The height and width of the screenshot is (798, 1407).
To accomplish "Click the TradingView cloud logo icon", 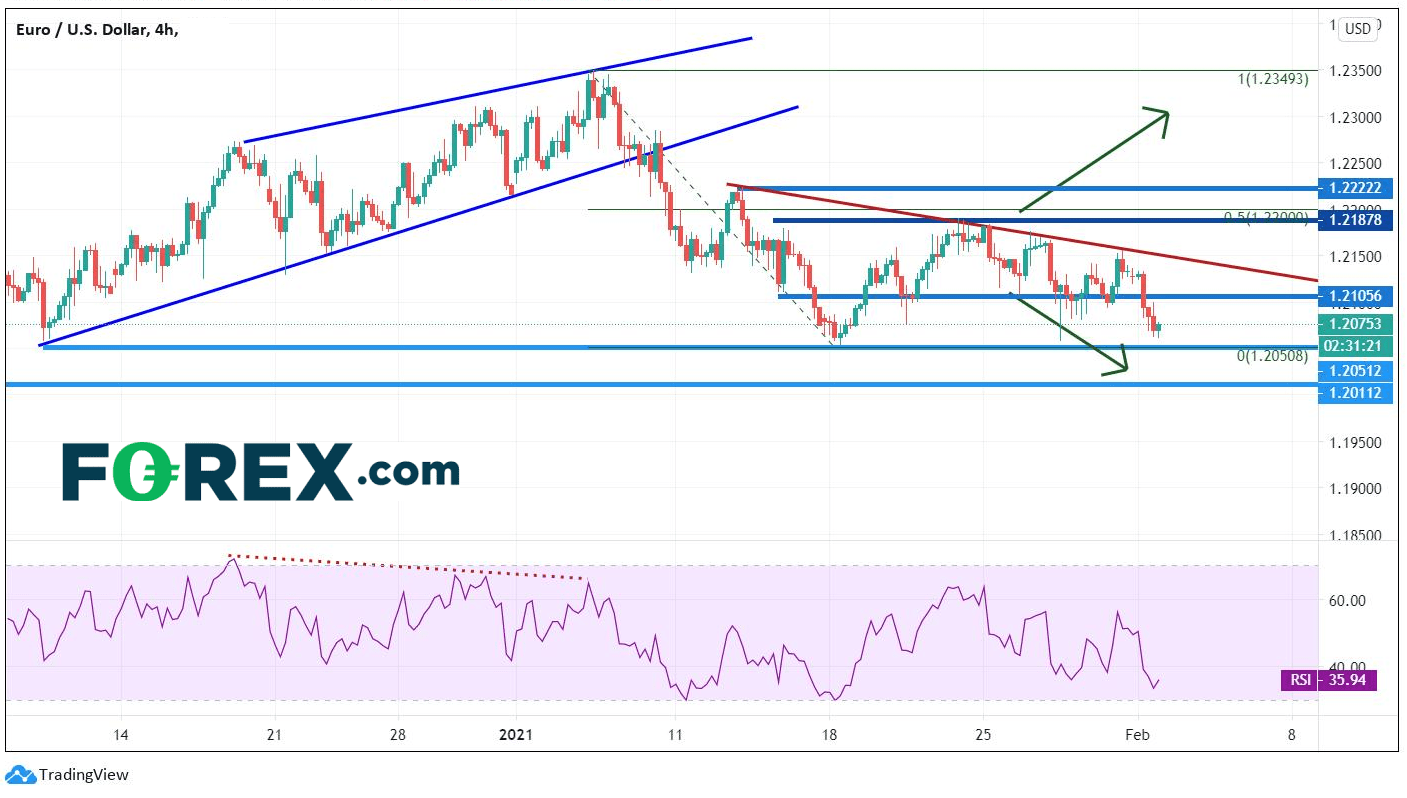I will coord(20,775).
